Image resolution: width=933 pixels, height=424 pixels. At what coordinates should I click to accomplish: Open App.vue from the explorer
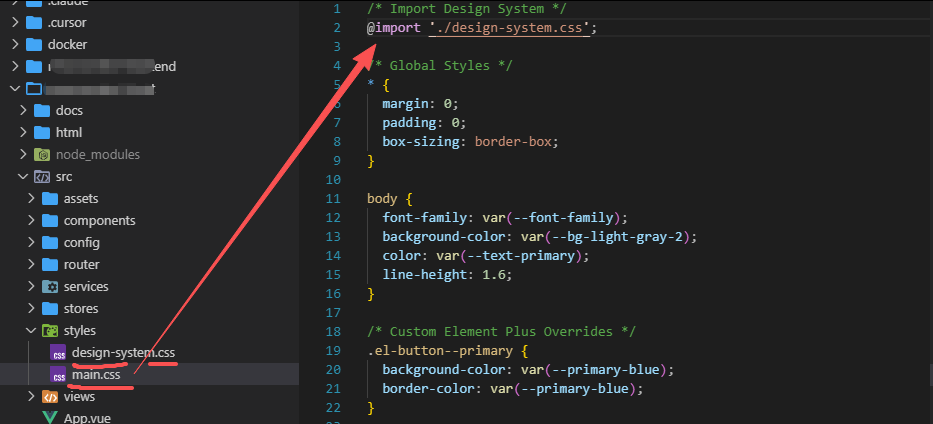click(x=87, y=417)
